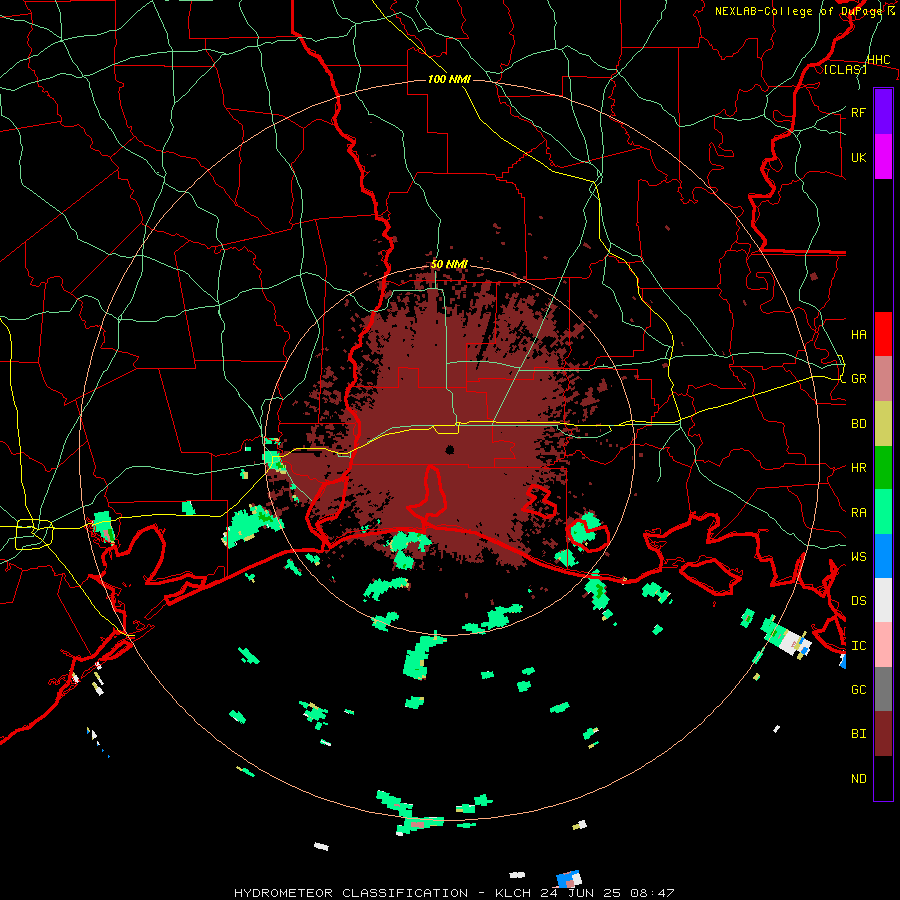
Task: Click the ND legend label
Action: pyautogui.click(x=858, y=779)
